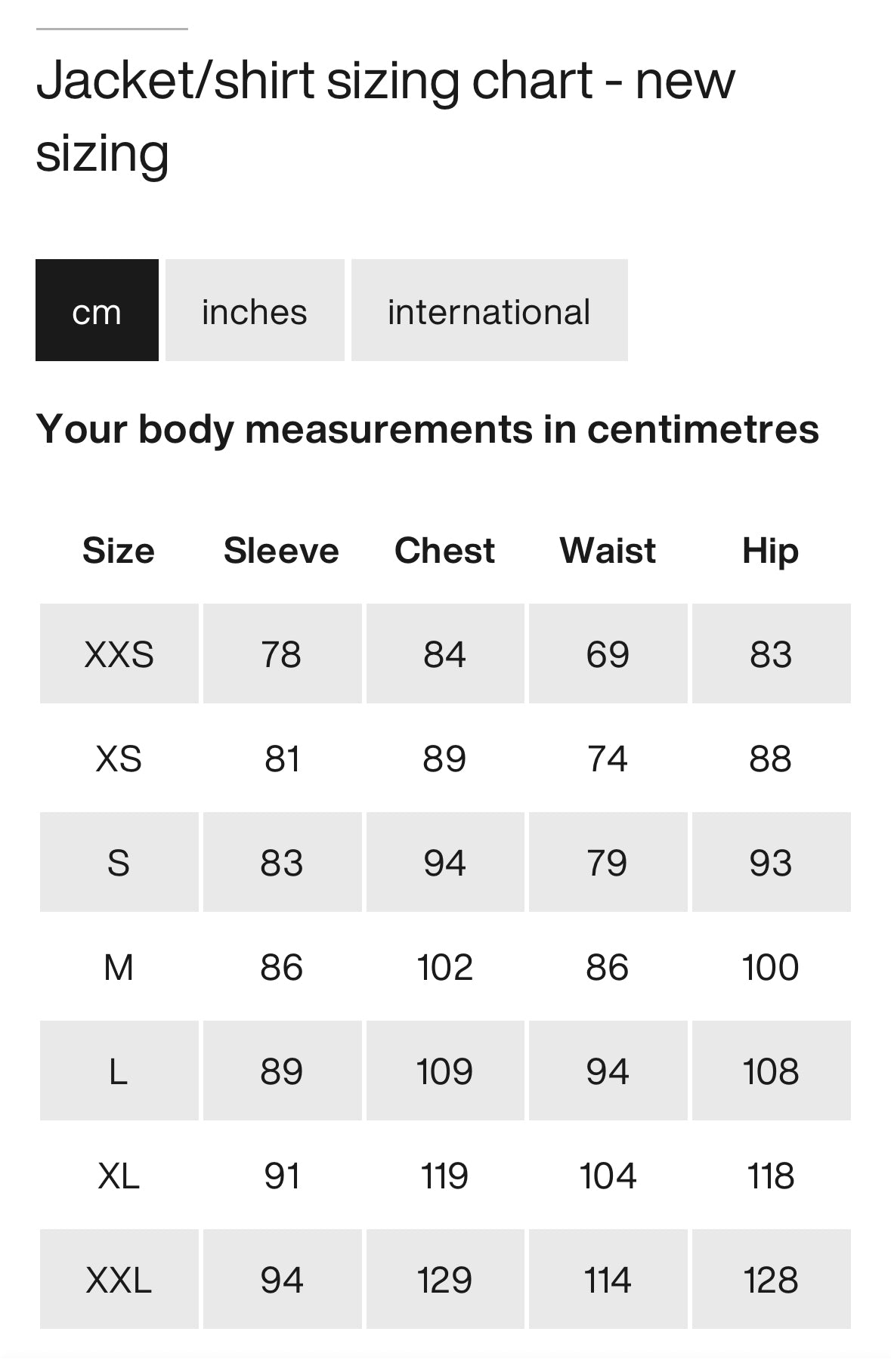Select the L size row label

119,1071
